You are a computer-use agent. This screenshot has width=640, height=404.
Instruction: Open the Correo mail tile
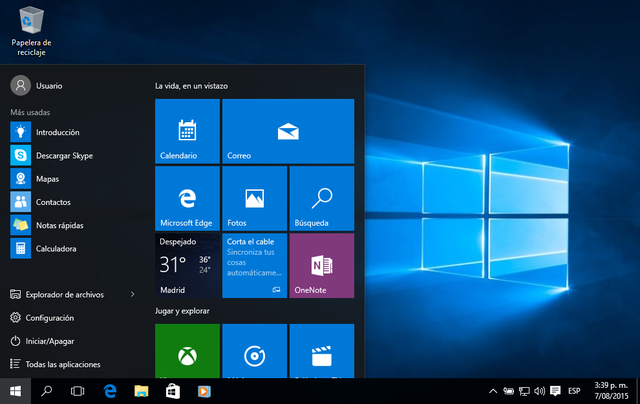(288, 131)
